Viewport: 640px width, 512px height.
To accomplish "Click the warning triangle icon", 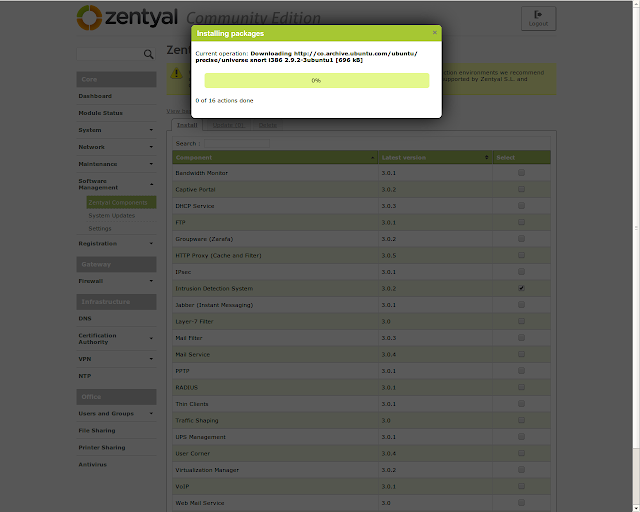I will pos(176,73).
